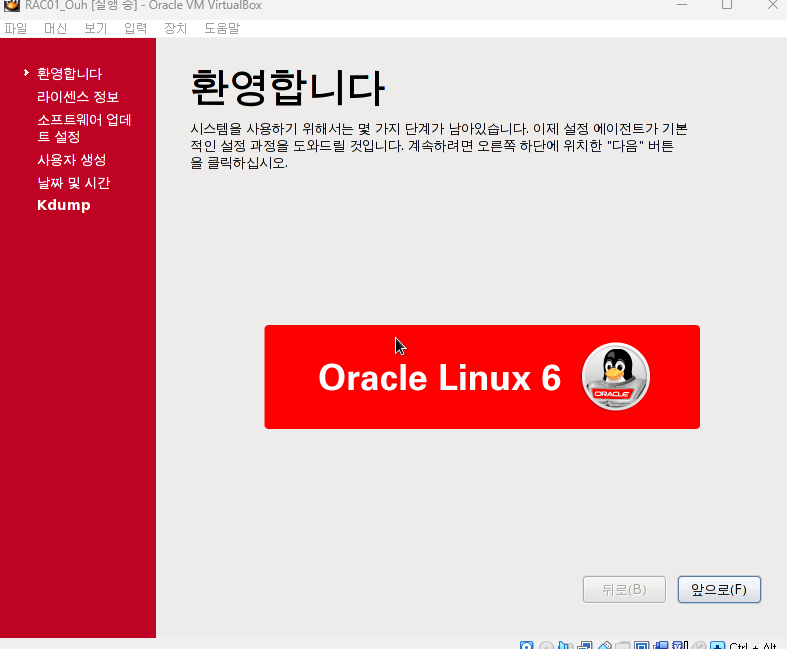
Task: Open the 보기 menu
Action: (95, 29)
